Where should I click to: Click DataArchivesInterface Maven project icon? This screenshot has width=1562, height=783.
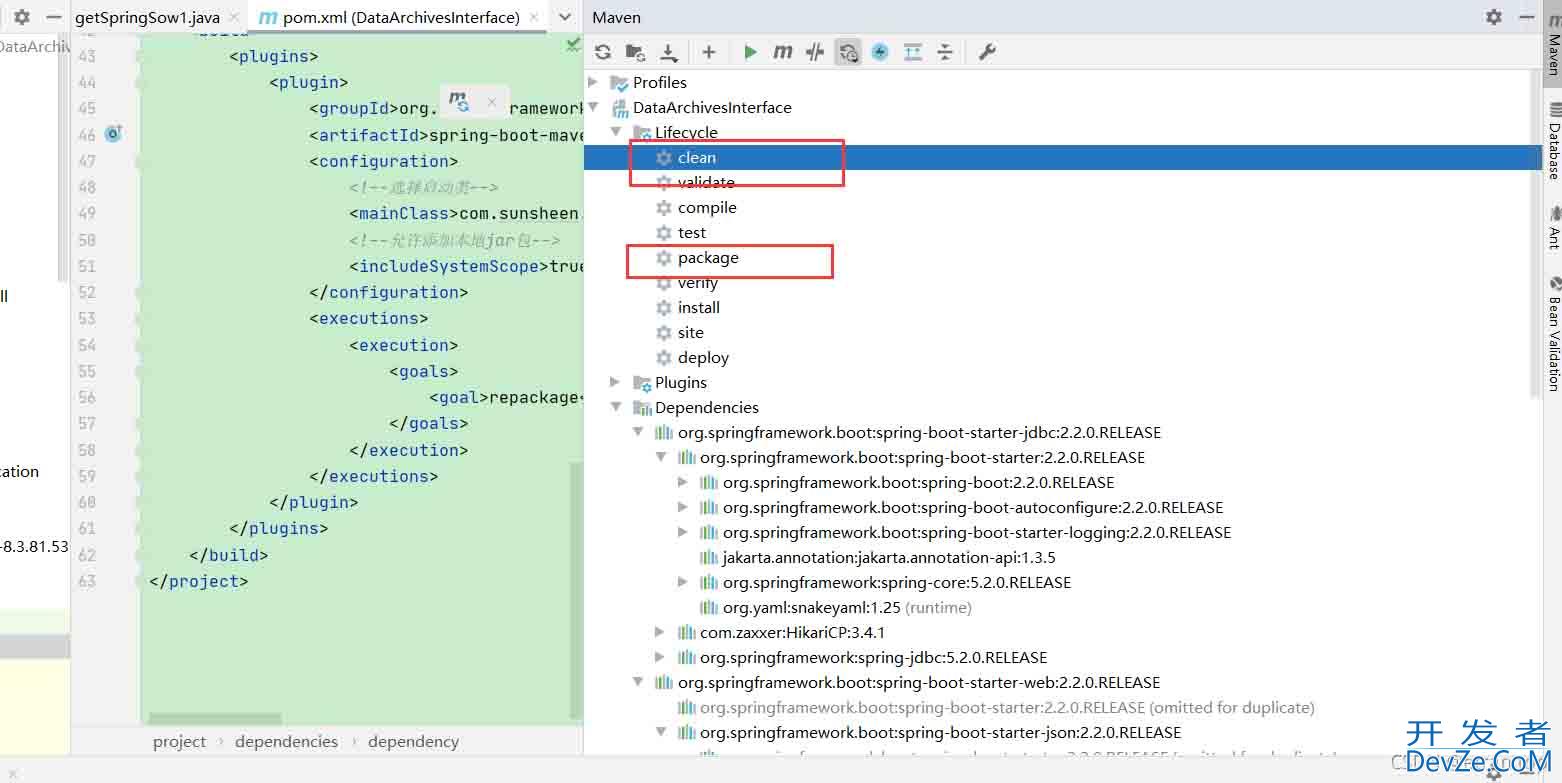(621, 108)
